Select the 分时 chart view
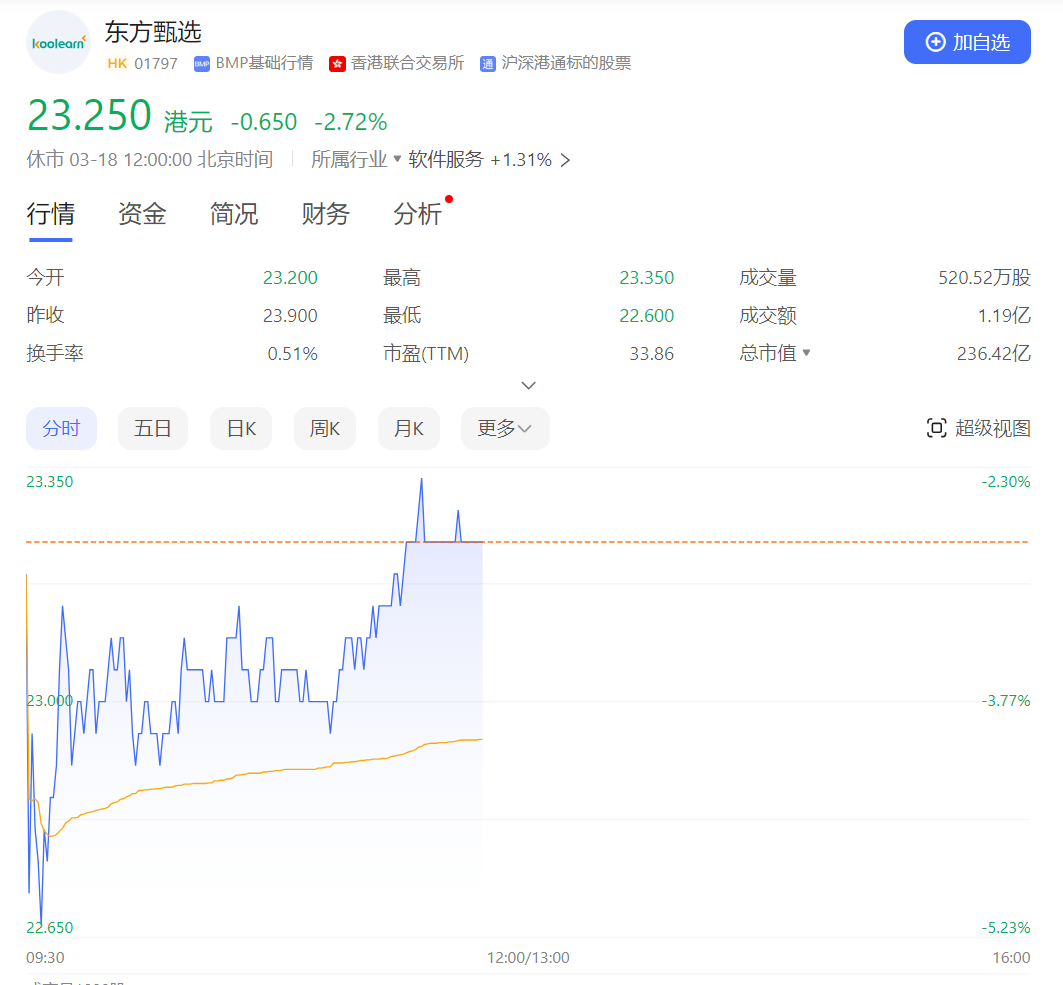 [62, 428]
